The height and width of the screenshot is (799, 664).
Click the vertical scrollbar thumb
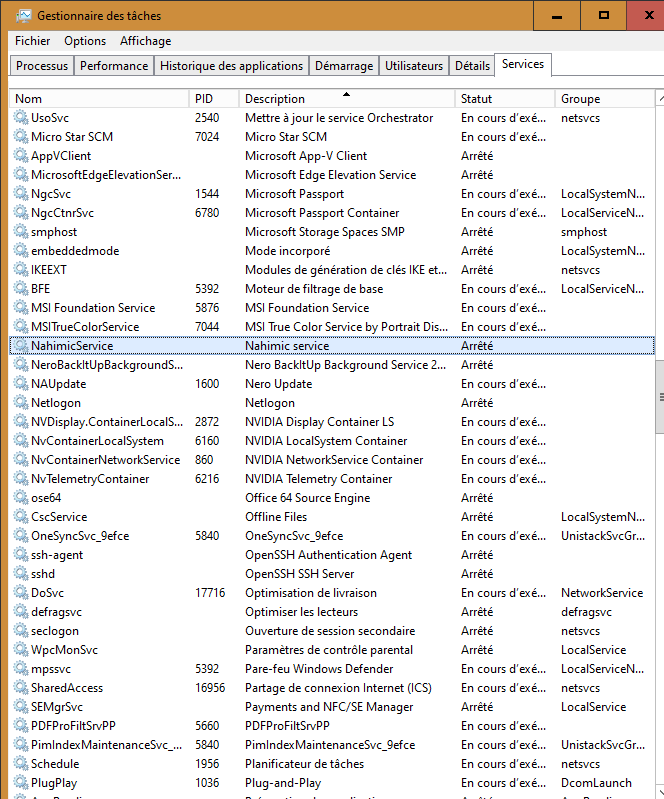pyautogui.click(x=660, y=397)
